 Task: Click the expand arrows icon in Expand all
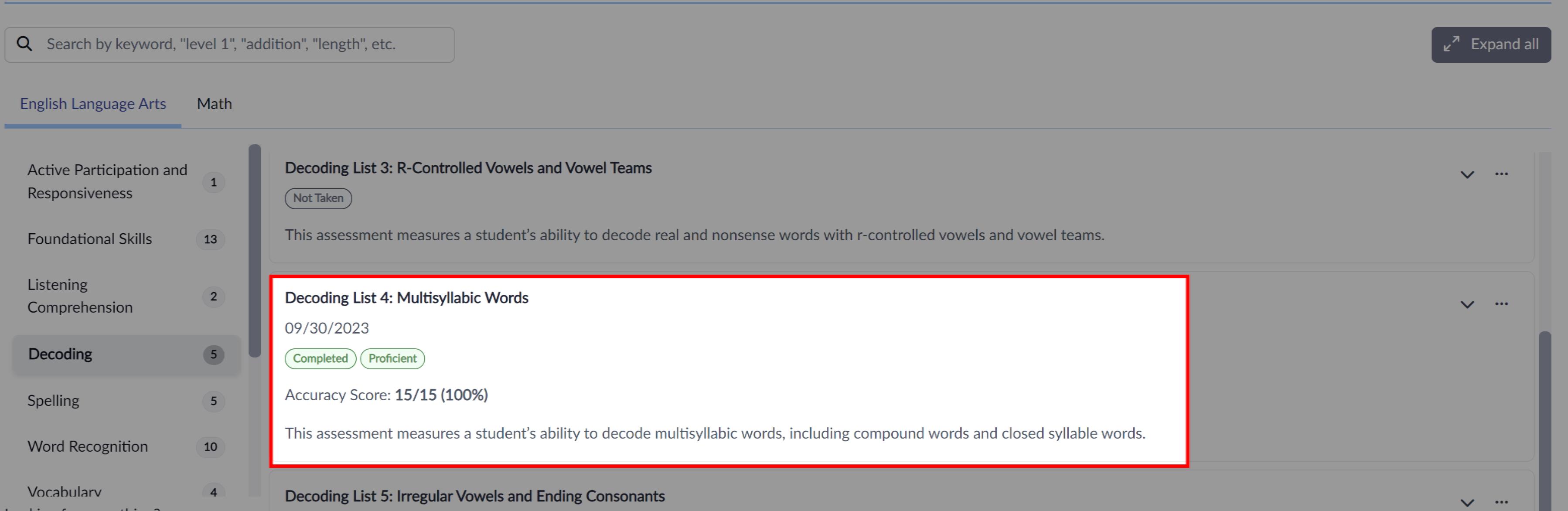(1452, 44)
